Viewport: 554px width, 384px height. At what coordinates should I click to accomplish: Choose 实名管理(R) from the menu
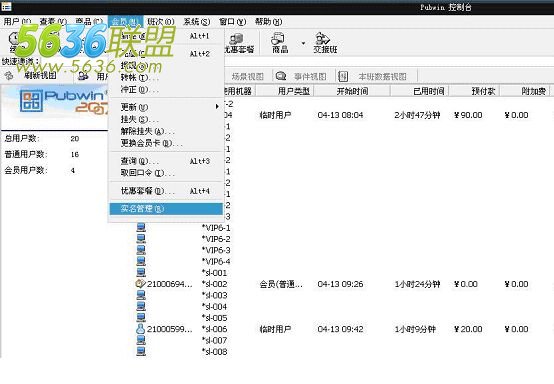pos(166,209)
